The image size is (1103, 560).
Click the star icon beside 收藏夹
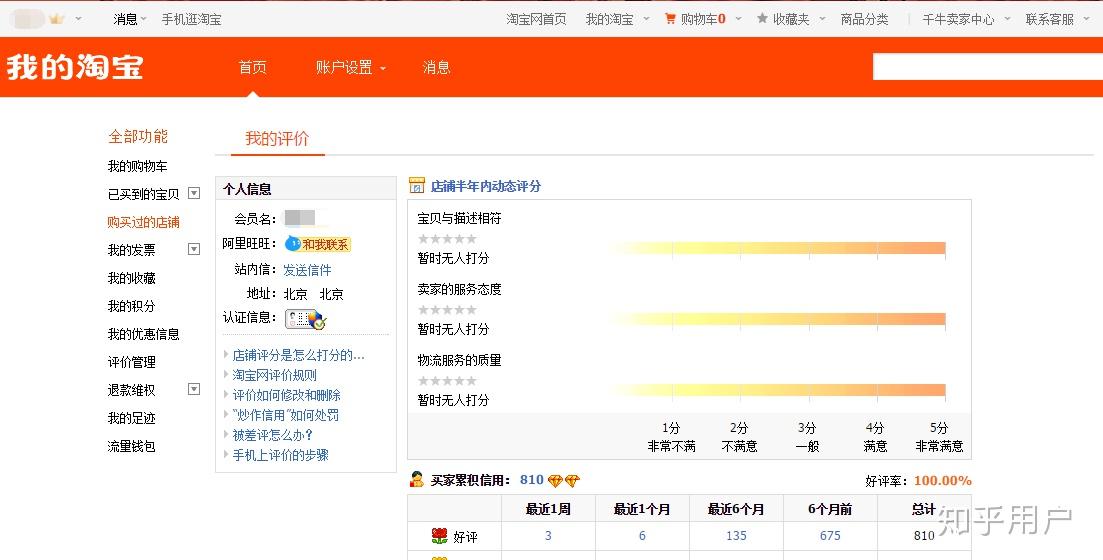762,19
